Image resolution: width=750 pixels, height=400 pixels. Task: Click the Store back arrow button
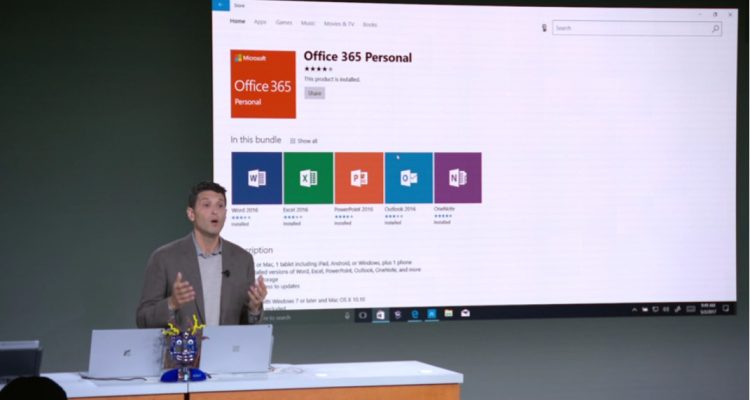coord(221,5)
